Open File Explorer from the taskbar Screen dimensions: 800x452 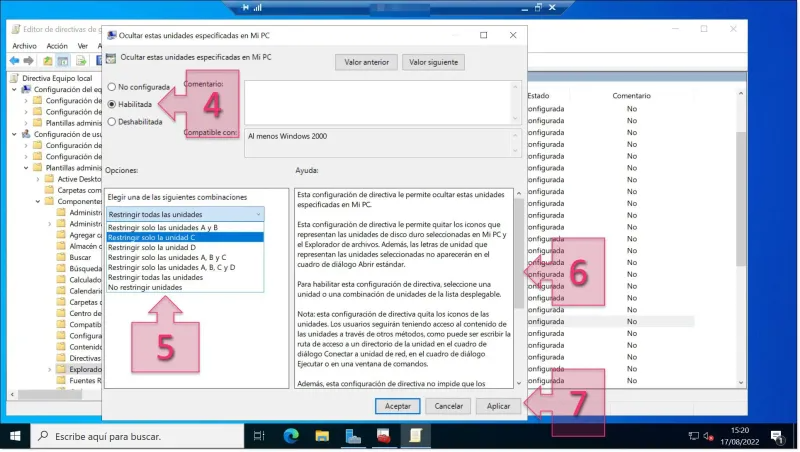[322, 436]
